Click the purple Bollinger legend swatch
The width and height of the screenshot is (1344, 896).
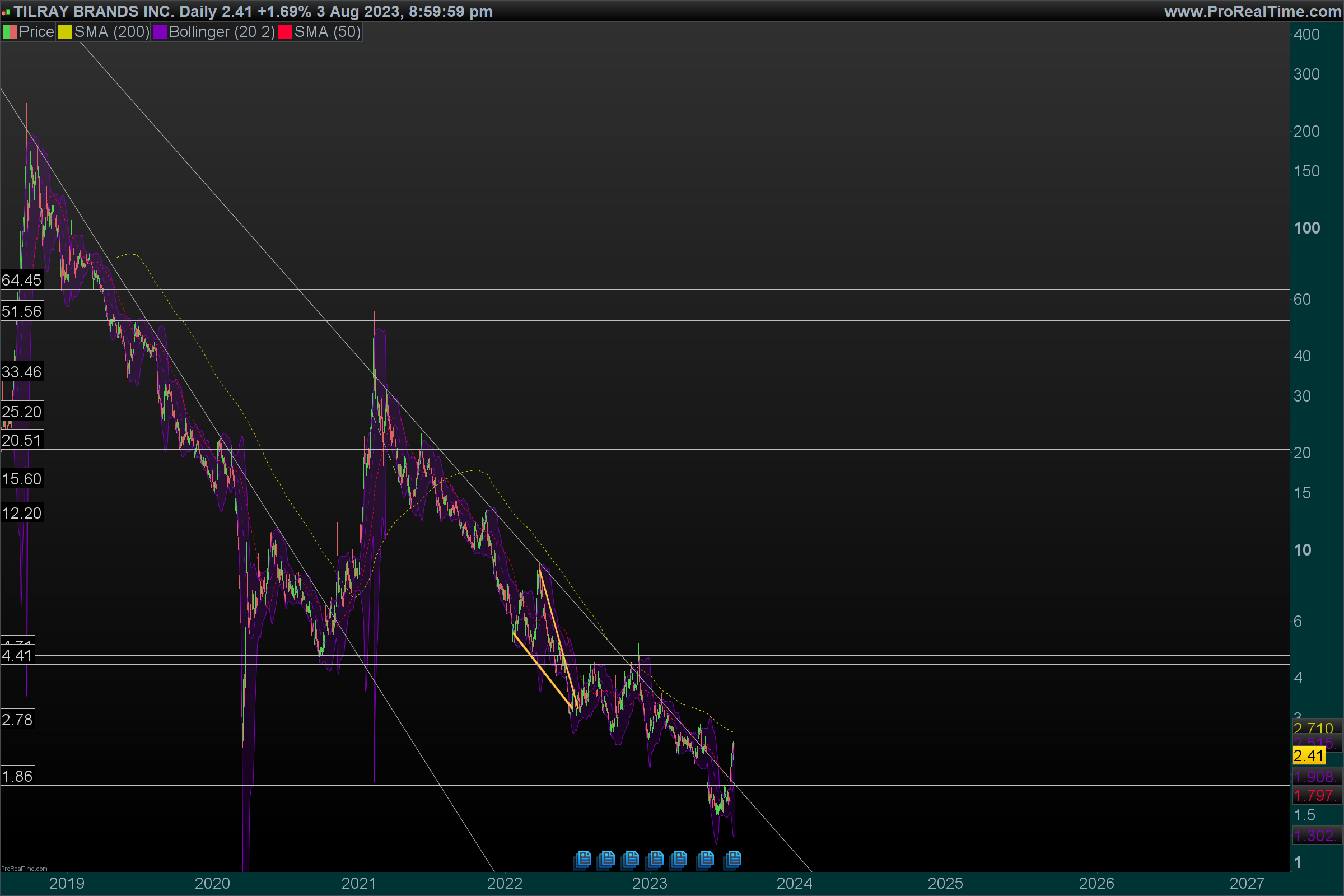coord(160,32)
